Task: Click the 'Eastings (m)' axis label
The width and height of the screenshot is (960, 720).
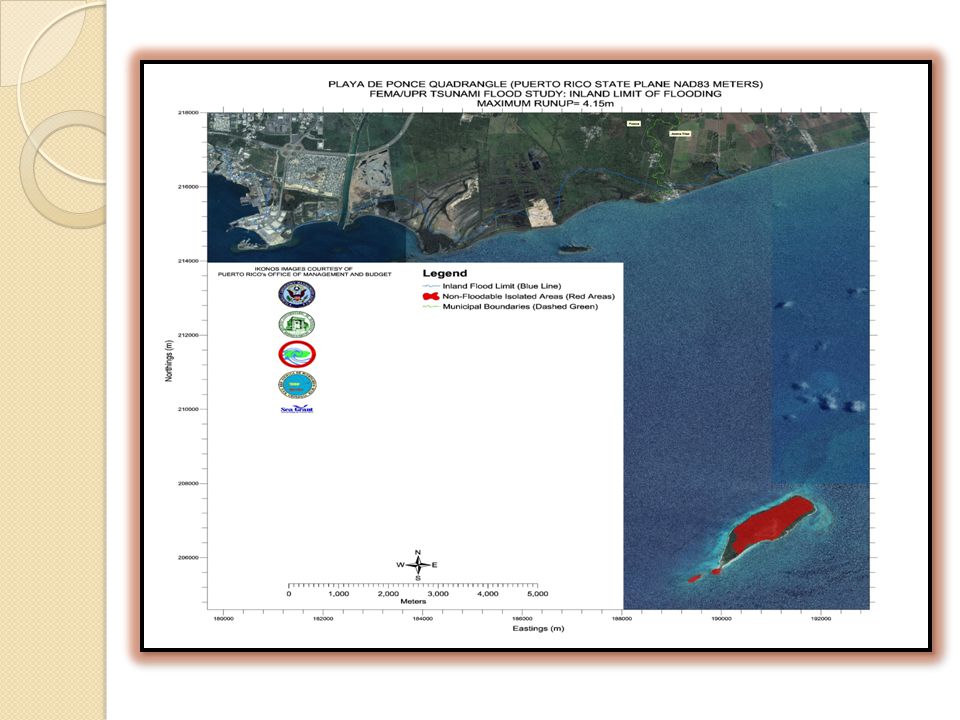Action: point(538,628)
